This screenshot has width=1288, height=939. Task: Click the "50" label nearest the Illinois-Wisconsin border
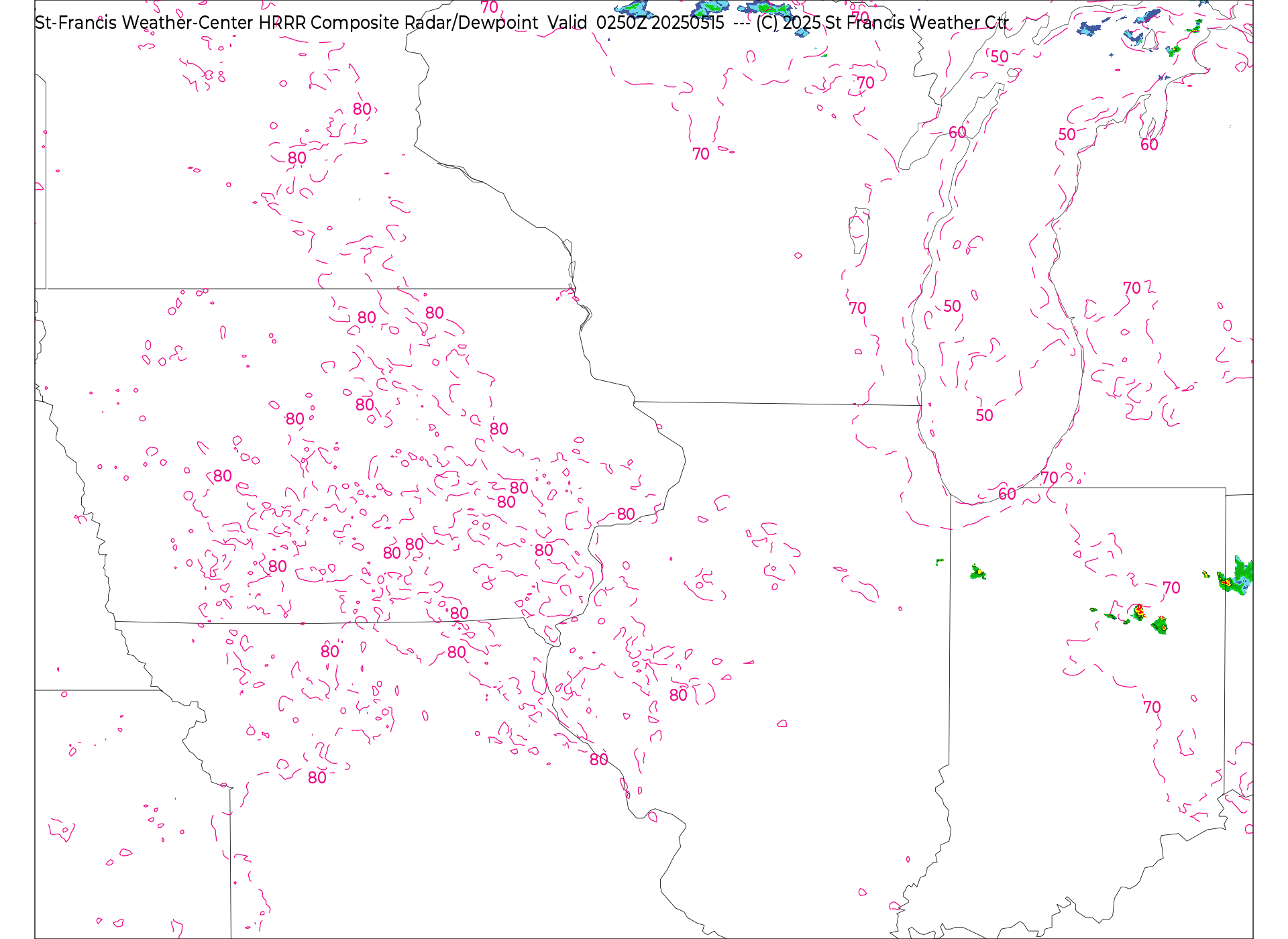[x=984, y=416]
